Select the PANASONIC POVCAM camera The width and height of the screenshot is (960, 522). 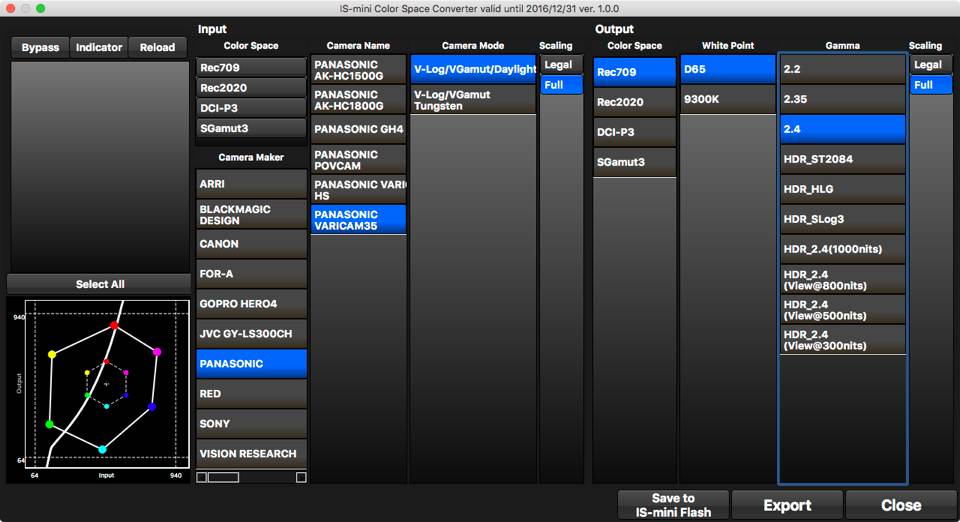[x=358, y=160]
